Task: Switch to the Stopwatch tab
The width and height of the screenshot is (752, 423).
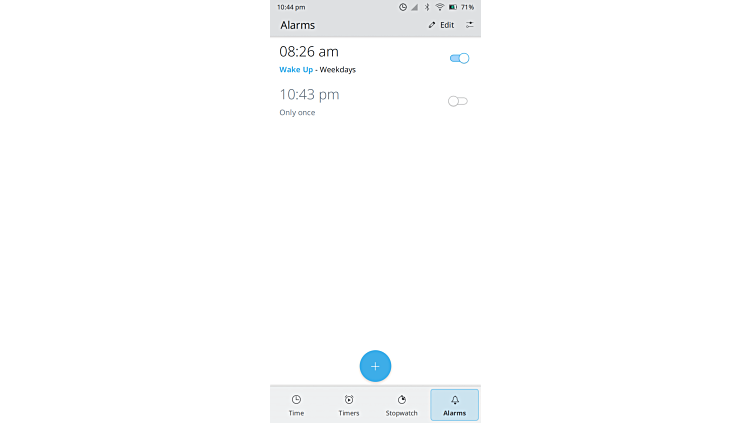Action: 401,405
